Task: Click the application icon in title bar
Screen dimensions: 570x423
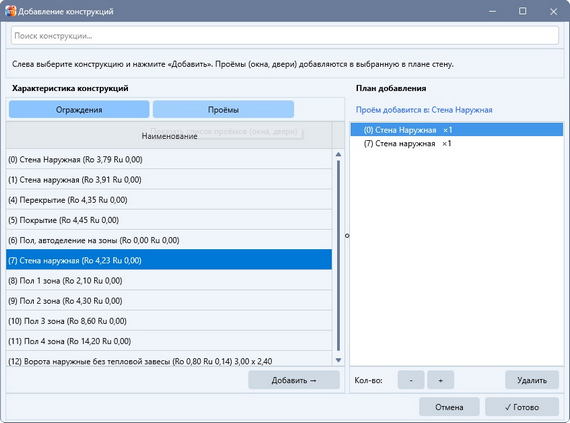Action: point(11,11)
